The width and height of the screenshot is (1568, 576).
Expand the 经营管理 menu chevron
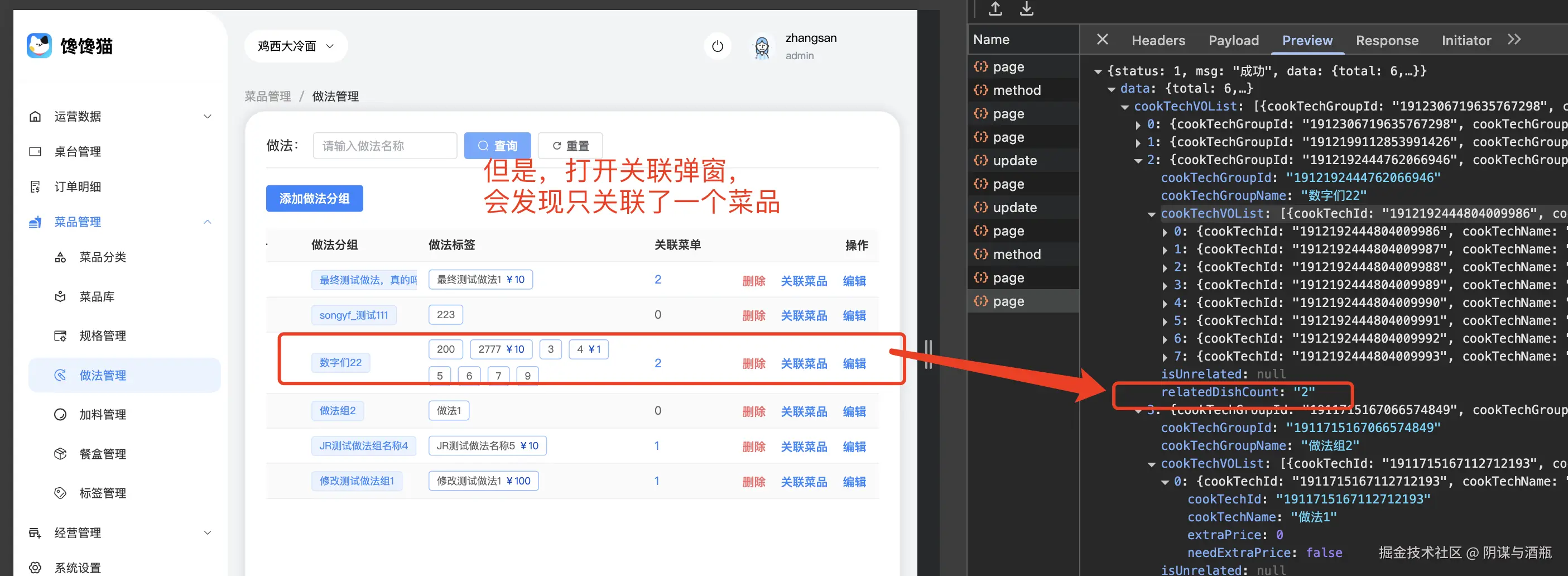click(208, 533)
